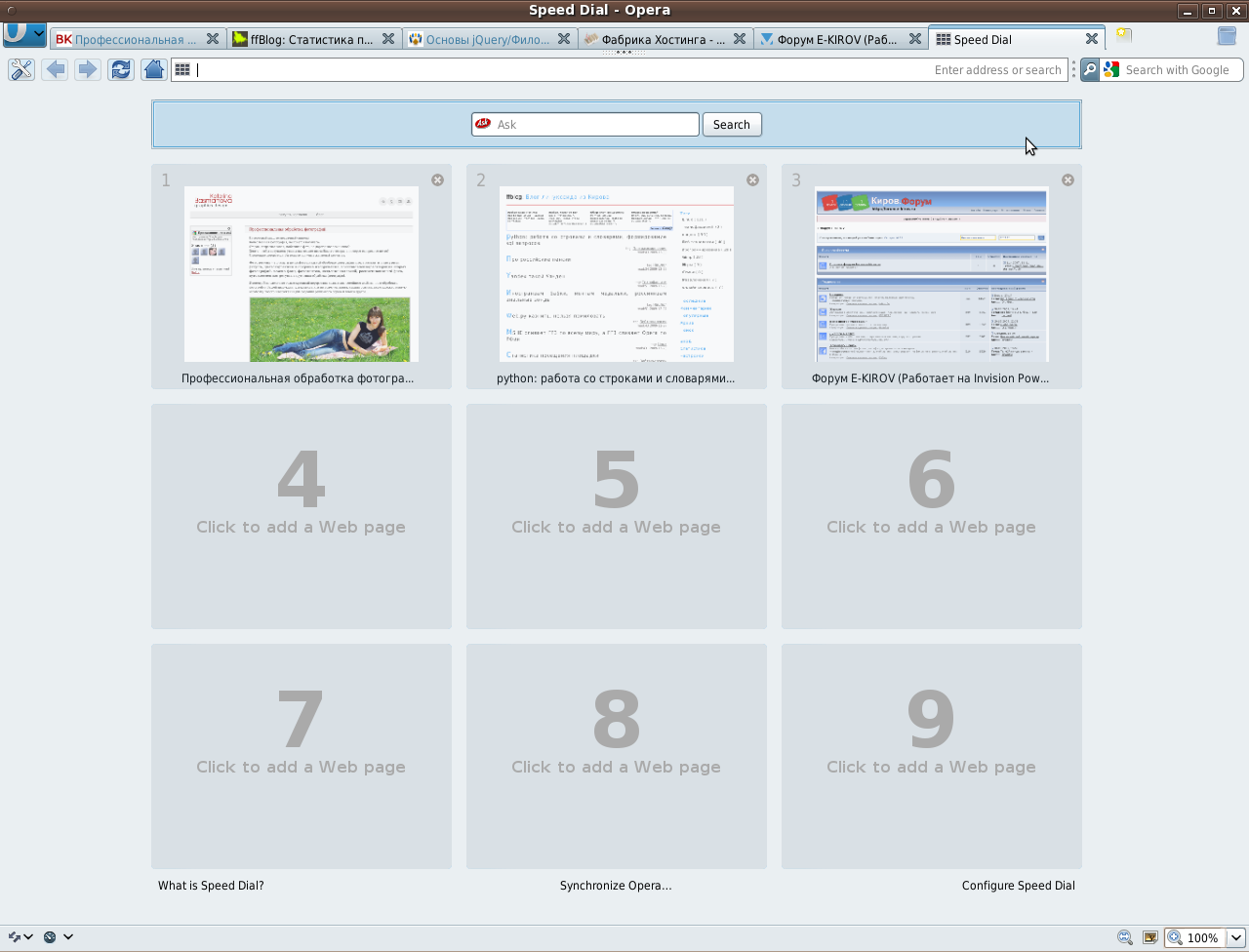
Task: Open the wrench tools icon in toolbar
Action: click(21, 69)
